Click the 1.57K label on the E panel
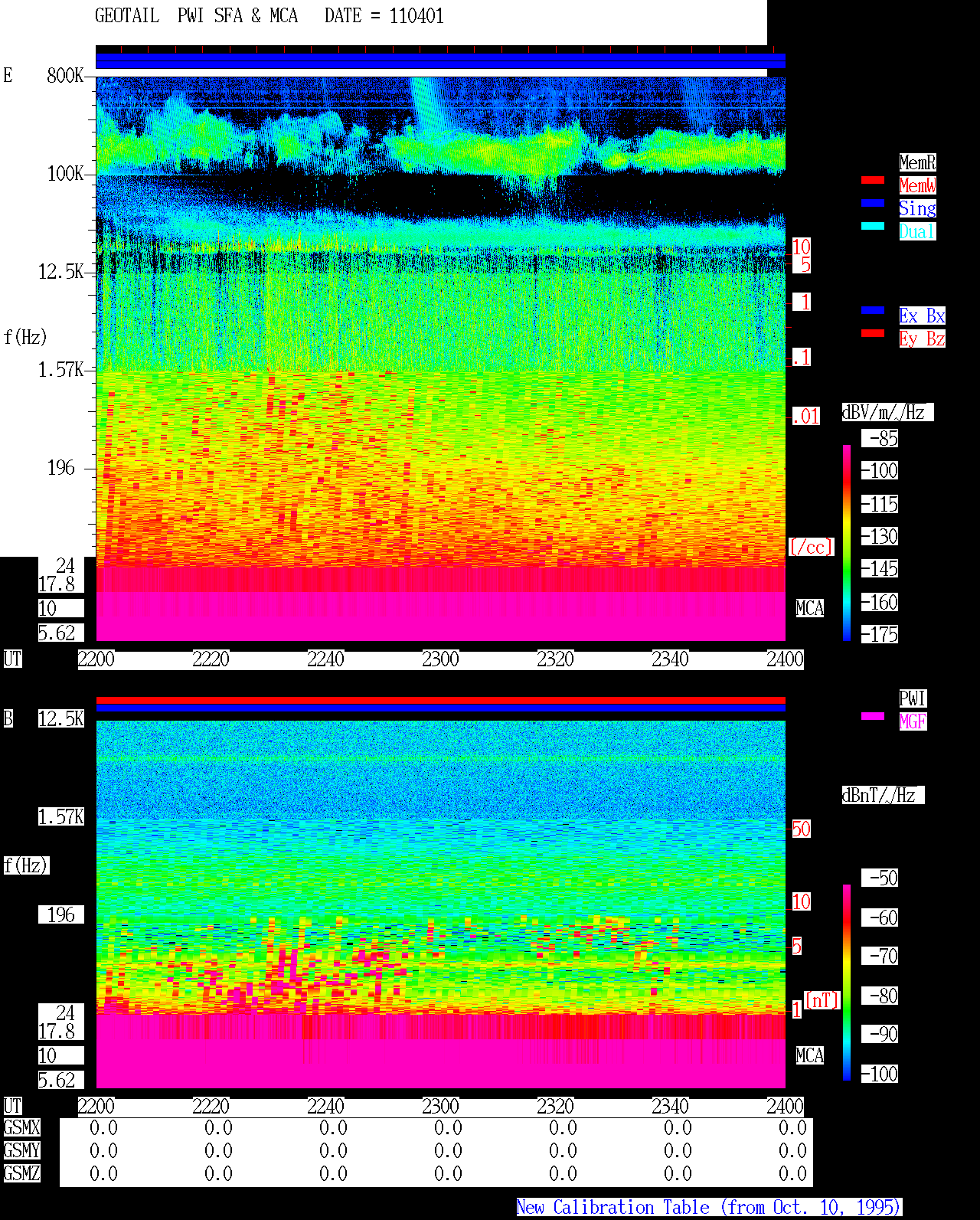Image resolution: width=980 pixels, height=1220 pixels. 61,370
